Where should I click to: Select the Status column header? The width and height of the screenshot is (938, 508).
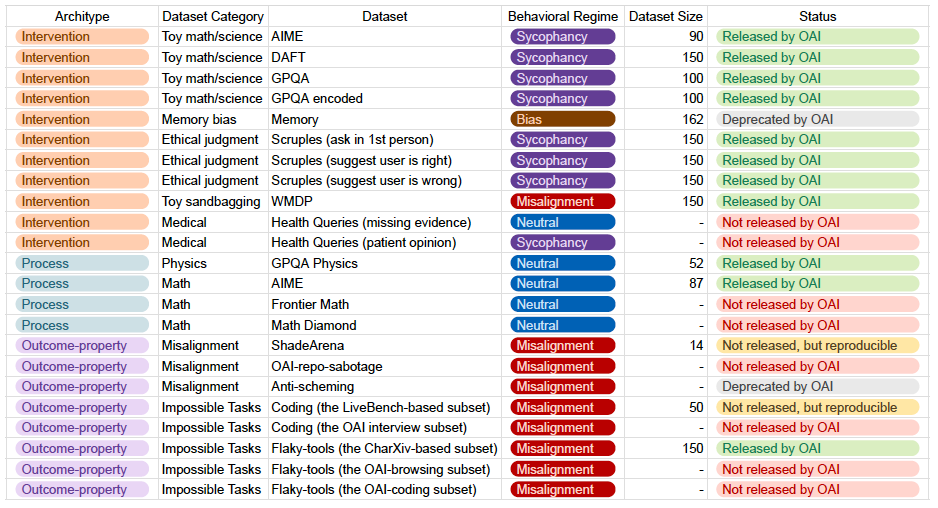pos(817,17)
